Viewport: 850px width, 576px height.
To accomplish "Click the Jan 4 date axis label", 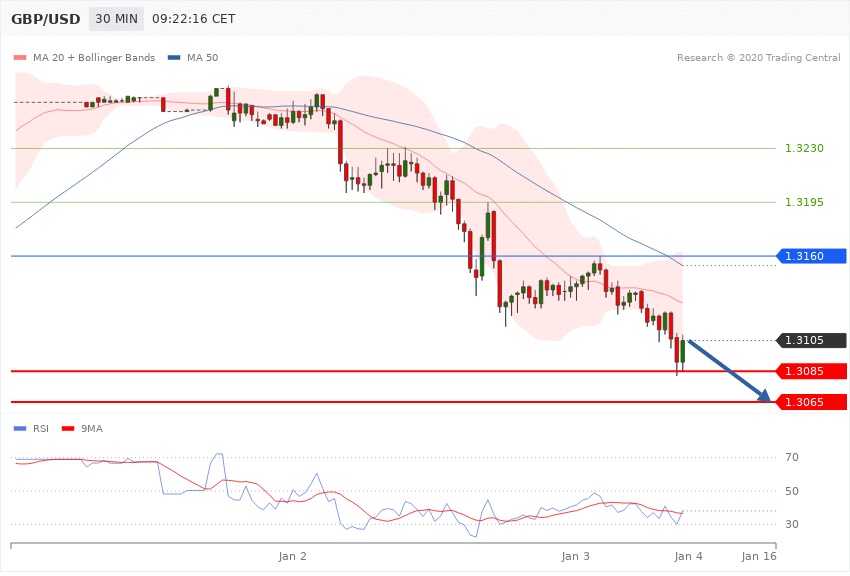I will click(x=688, y=556).
